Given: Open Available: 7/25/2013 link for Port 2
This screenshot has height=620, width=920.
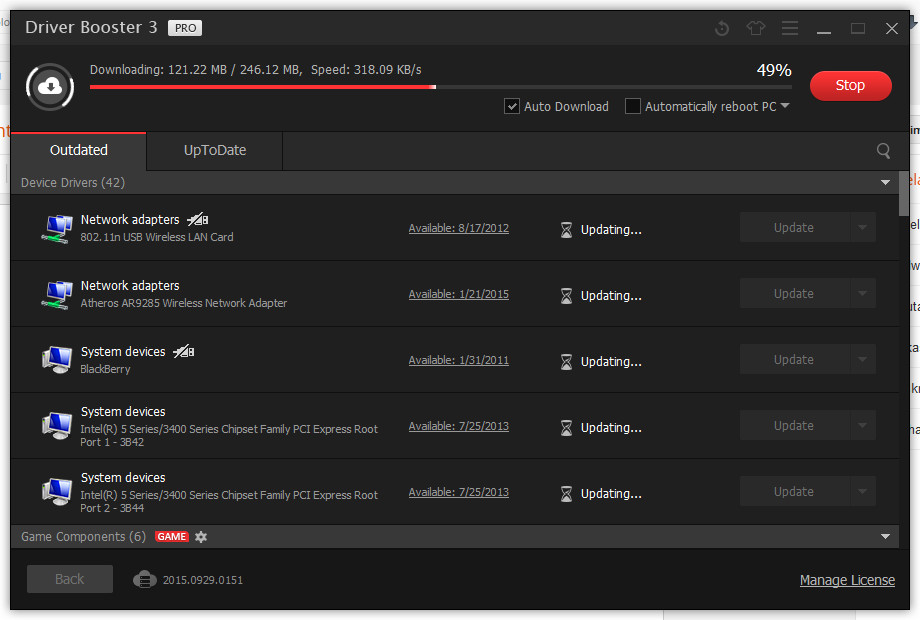Looking at the screenshot, I should point(459,492).
